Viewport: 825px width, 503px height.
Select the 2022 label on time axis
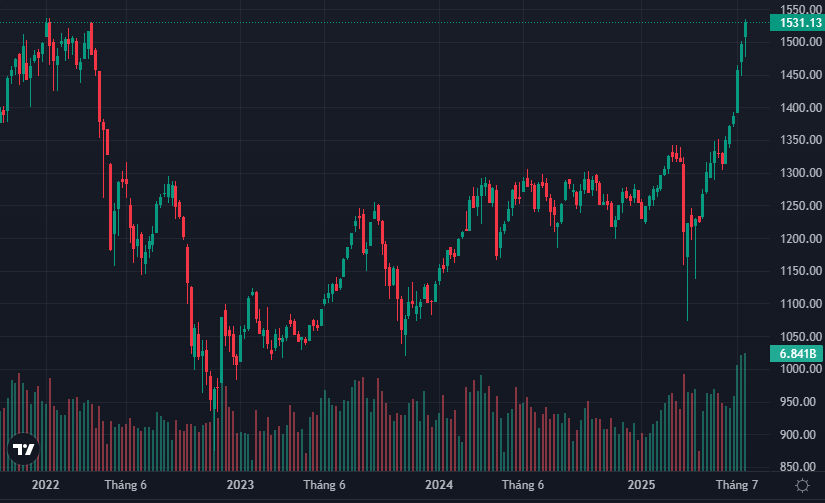(x=45, y=485)
